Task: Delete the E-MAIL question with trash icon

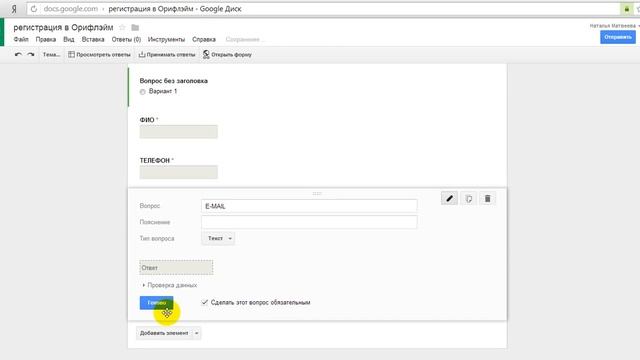Action: [x=487, y=198]
